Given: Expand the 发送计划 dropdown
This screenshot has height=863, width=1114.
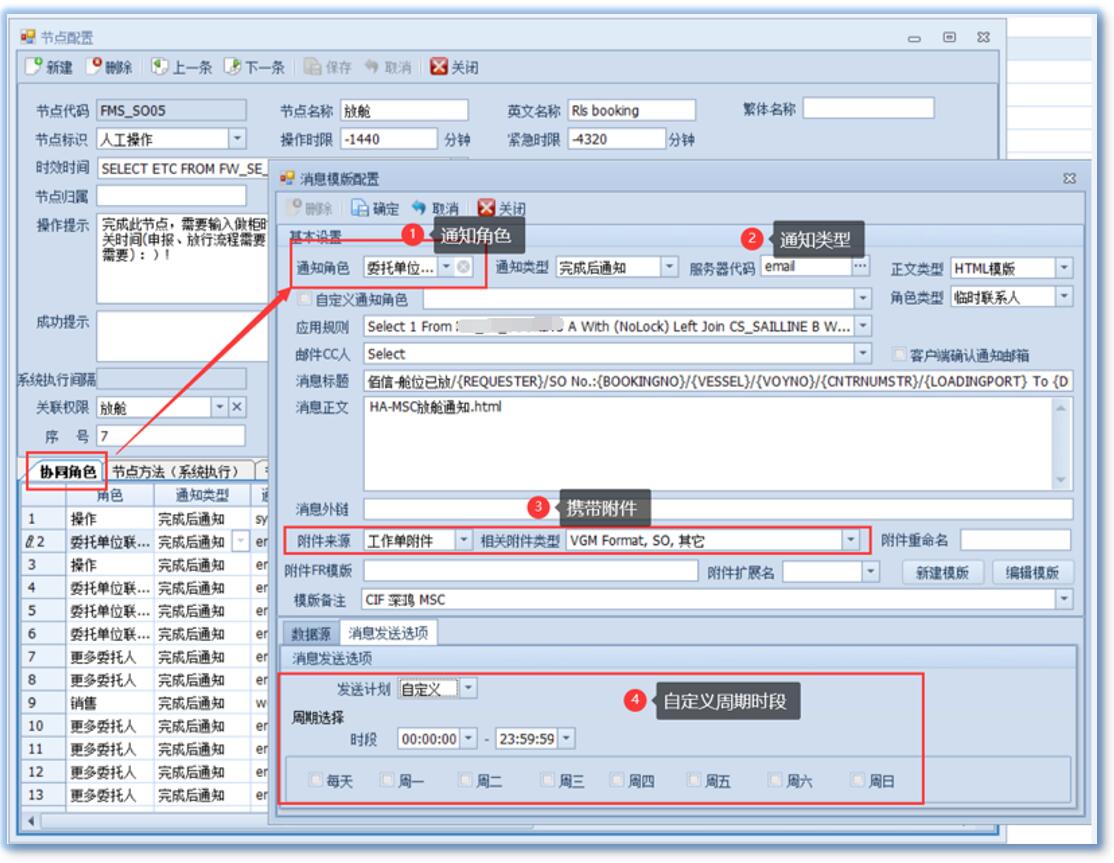Looking at the screenshot, I should tap(469, 689).
